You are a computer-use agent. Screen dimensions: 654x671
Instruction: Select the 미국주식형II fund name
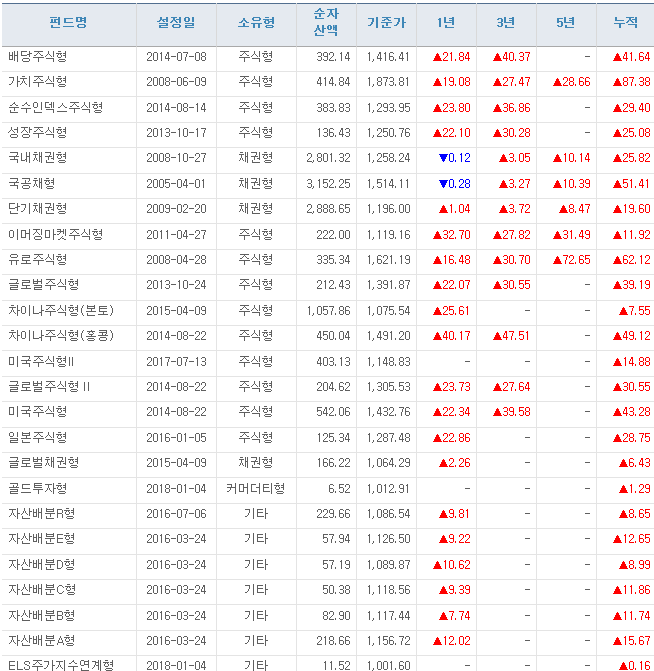[41, 362]
